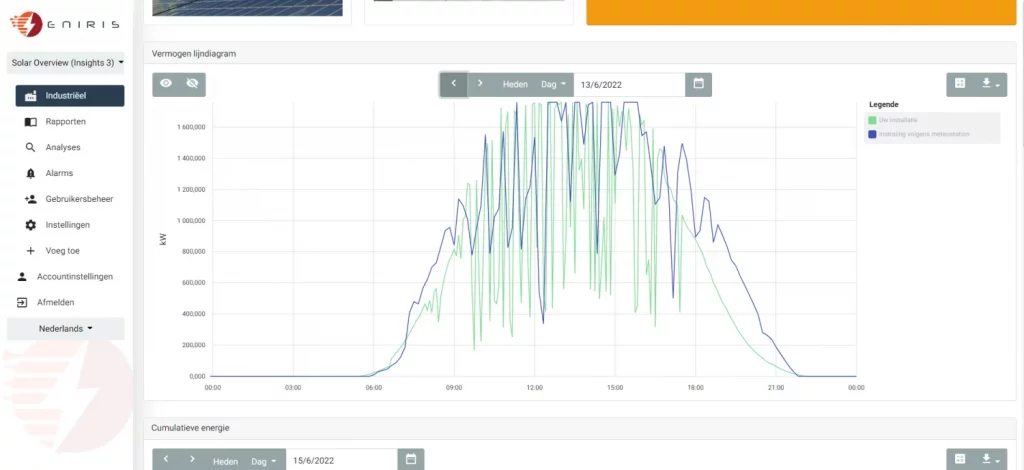This screenshot has width=1024, height=470.
Task: Click the factory icon beside Industrieel
Action: [31, 96]
